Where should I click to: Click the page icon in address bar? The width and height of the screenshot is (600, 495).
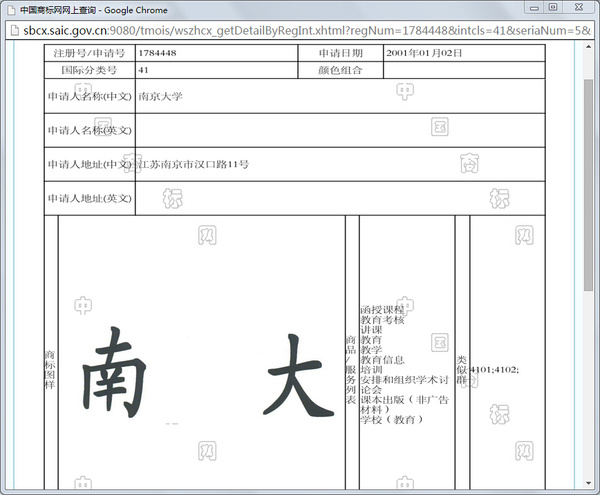pyautogui.click(x=14, y=30)
